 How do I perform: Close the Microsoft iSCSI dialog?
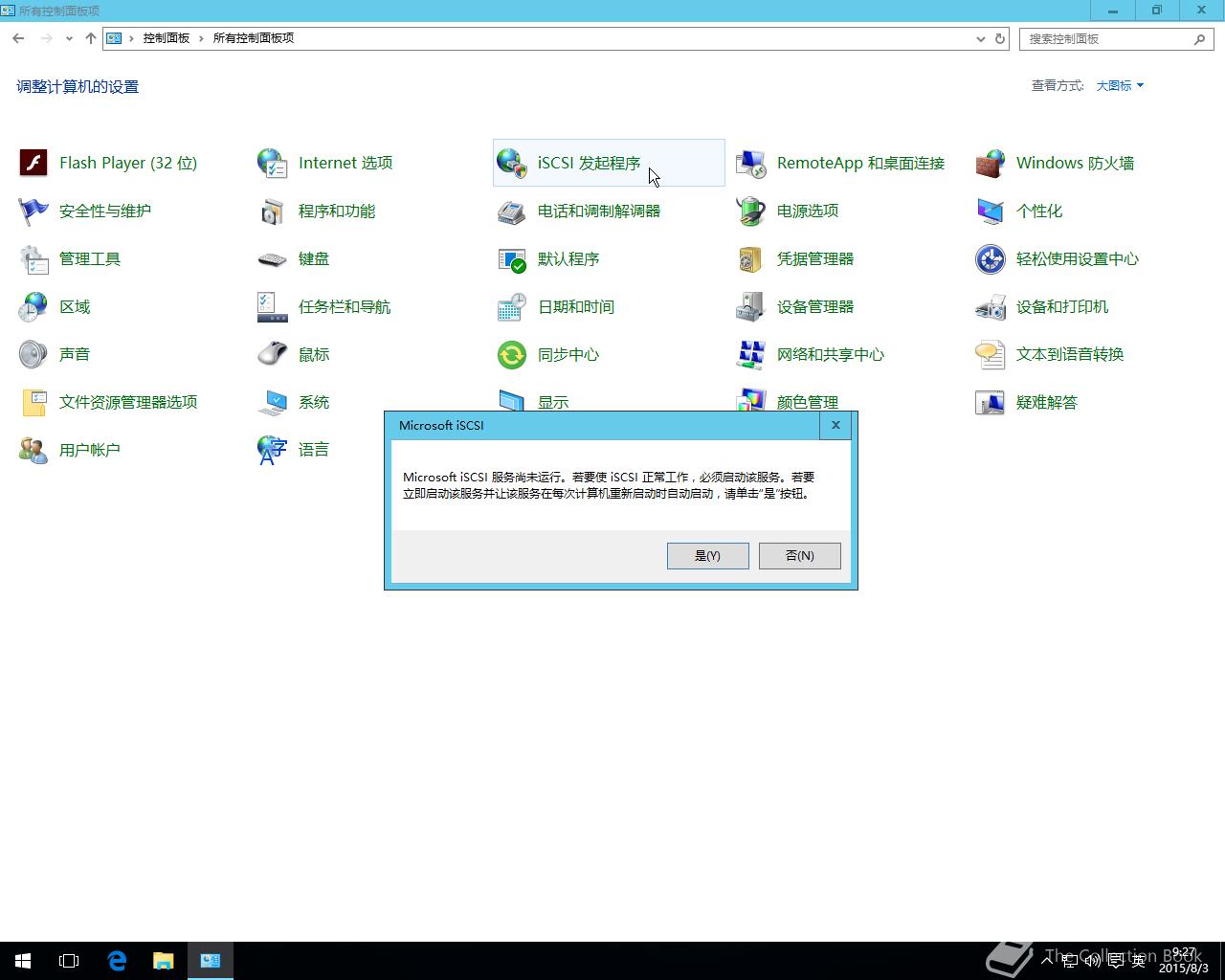coord(835,425)
